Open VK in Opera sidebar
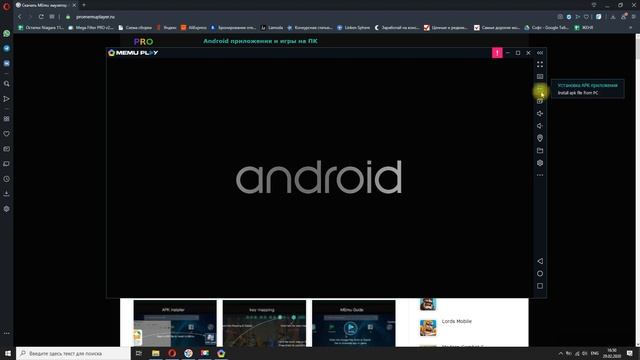Image resolution: width=640 pixels, height=360 pixels. click(x=7, y=63)
